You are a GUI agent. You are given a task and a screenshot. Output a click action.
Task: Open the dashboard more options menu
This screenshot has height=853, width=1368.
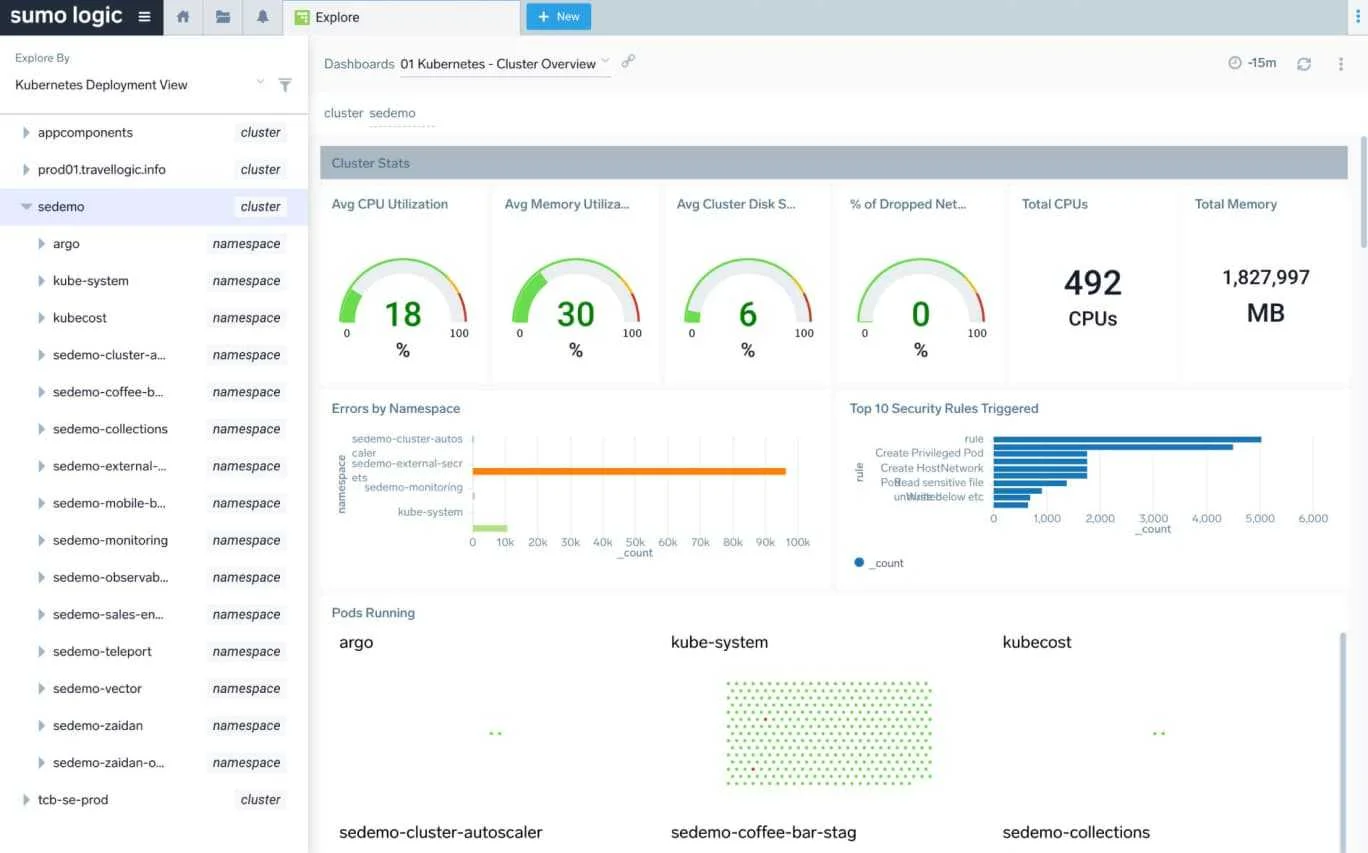(x=1341, y=64)
